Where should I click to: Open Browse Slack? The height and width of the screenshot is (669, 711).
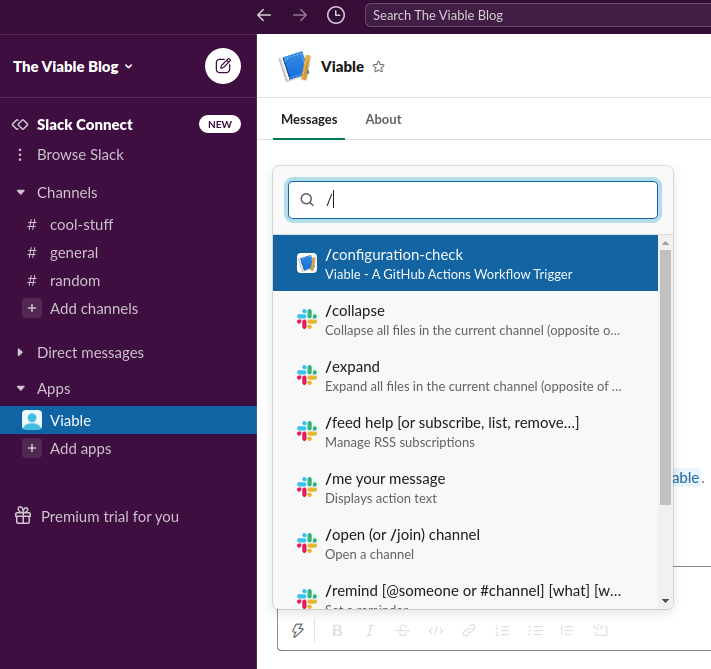[x=80, y=155]
